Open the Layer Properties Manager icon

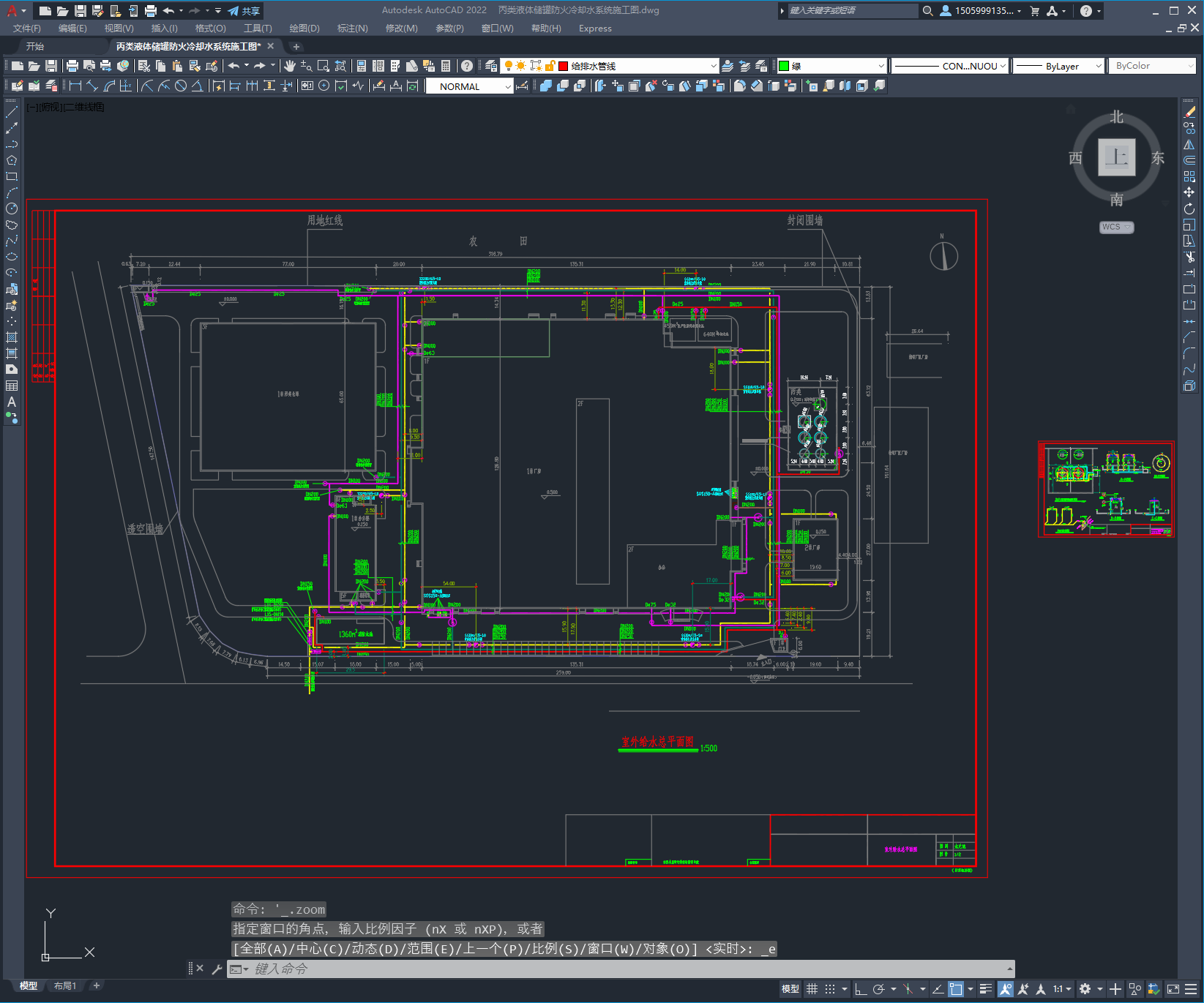[491, 66]
